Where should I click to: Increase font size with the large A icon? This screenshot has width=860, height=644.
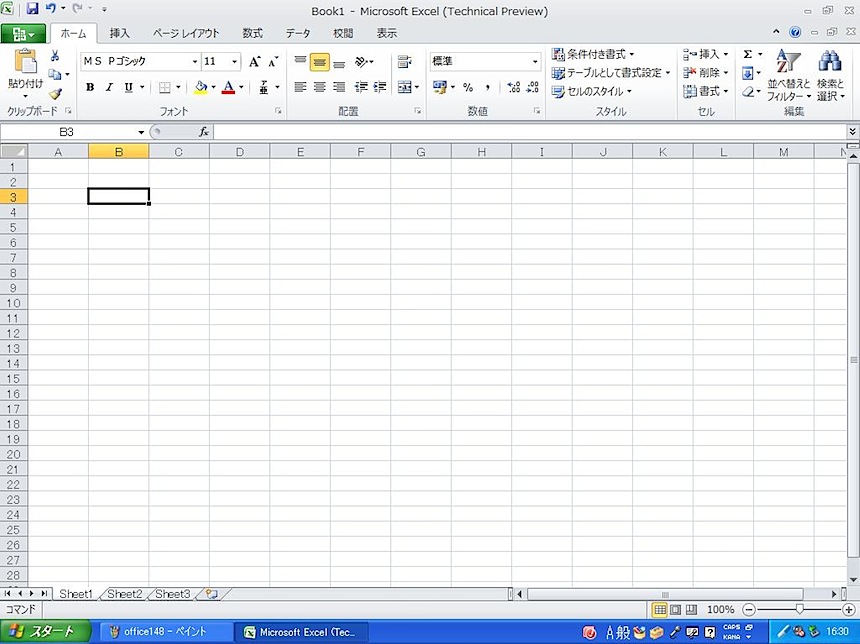[254, 61]
